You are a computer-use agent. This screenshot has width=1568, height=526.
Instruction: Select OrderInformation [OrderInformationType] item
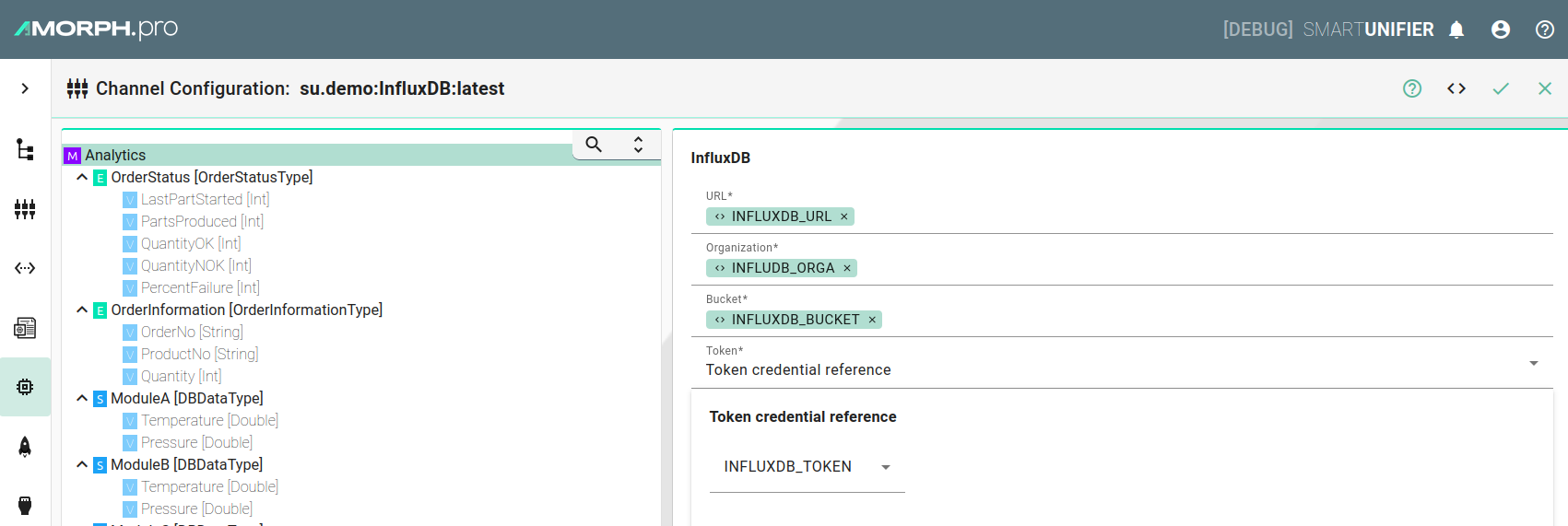(247, 310)
